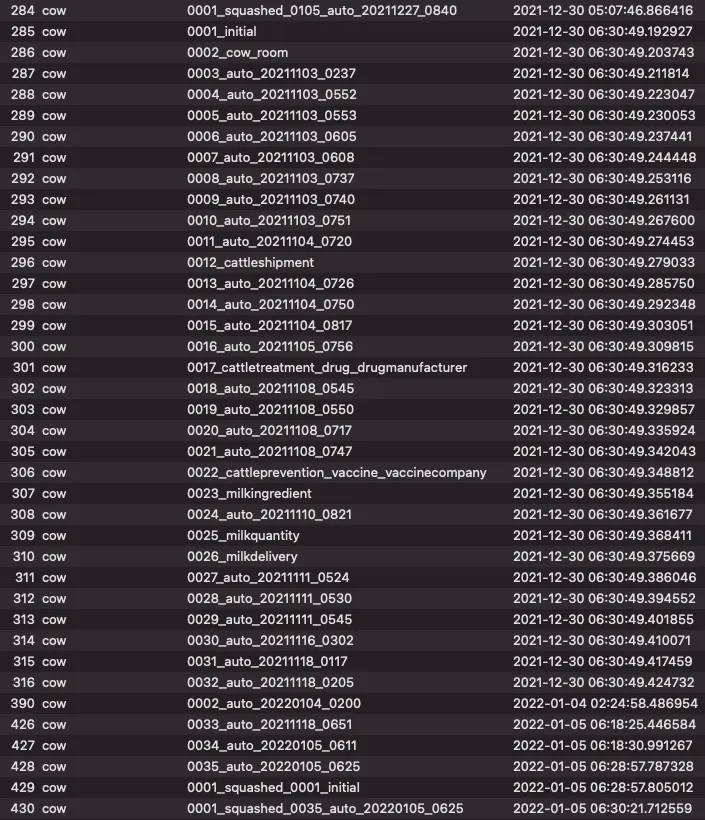Click 0017_cattletreatment_drug_drugmanufacturer cell
The height and width of the screenshot is (820, 705).
[x=327, y=367]
